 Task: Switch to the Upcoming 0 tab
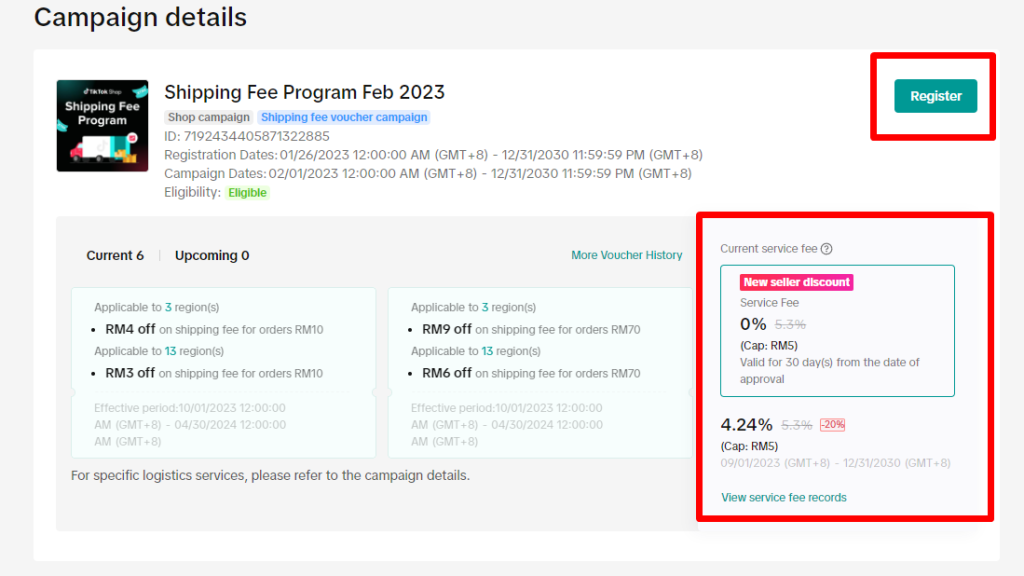[212, 255]
